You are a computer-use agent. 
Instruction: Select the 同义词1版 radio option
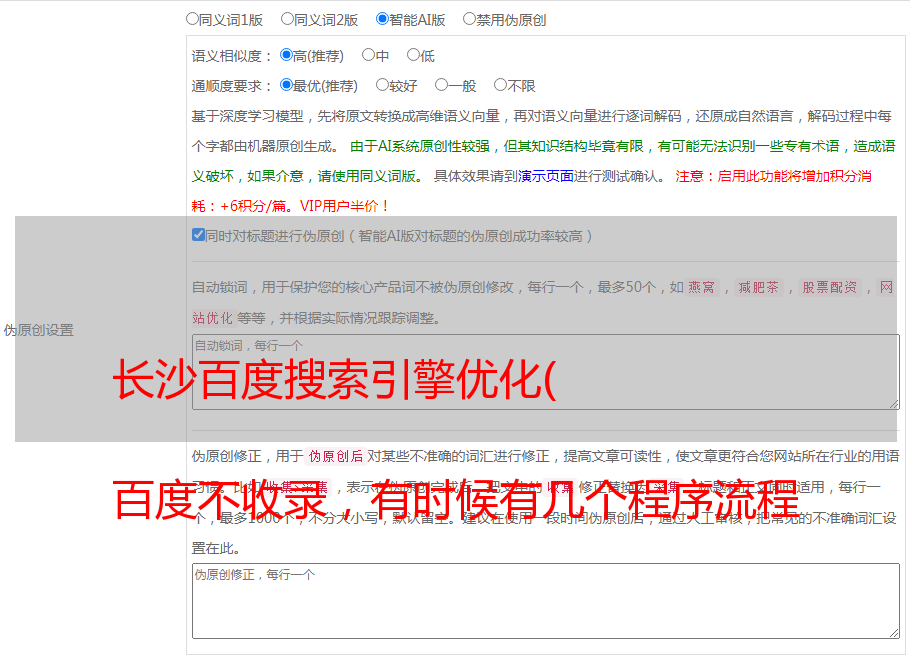coord(192,19)
